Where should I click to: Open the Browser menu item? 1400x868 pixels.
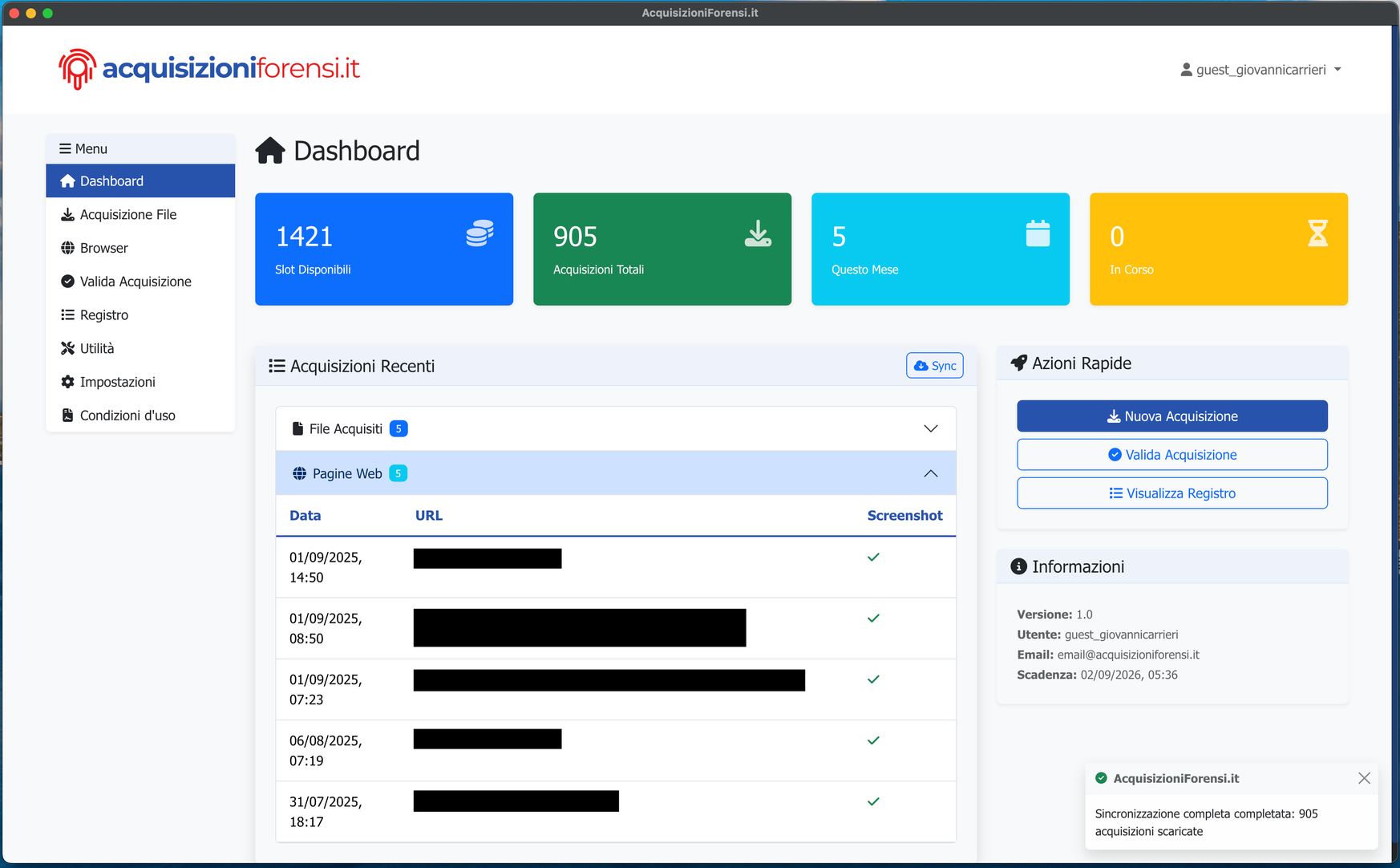point(140,248)
